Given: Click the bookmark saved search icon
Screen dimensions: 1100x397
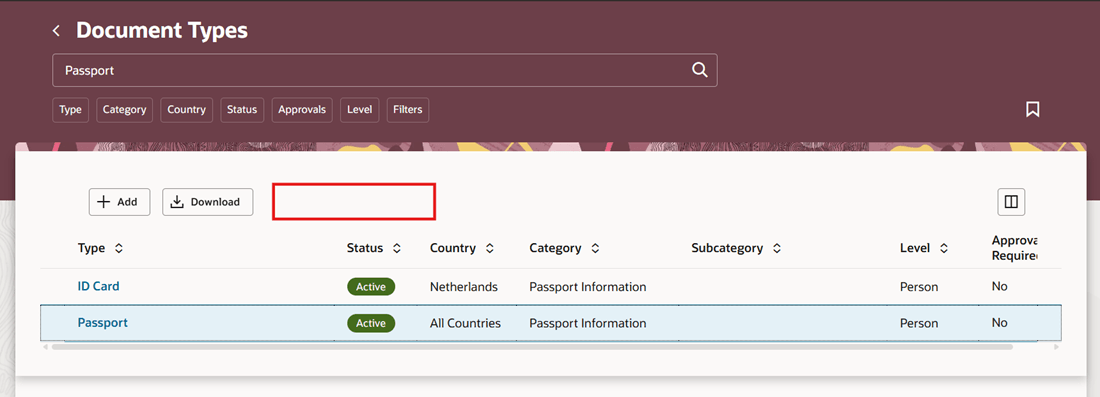Looking at the screenshot, I should pyautogui.click(x=1032, y=109).
